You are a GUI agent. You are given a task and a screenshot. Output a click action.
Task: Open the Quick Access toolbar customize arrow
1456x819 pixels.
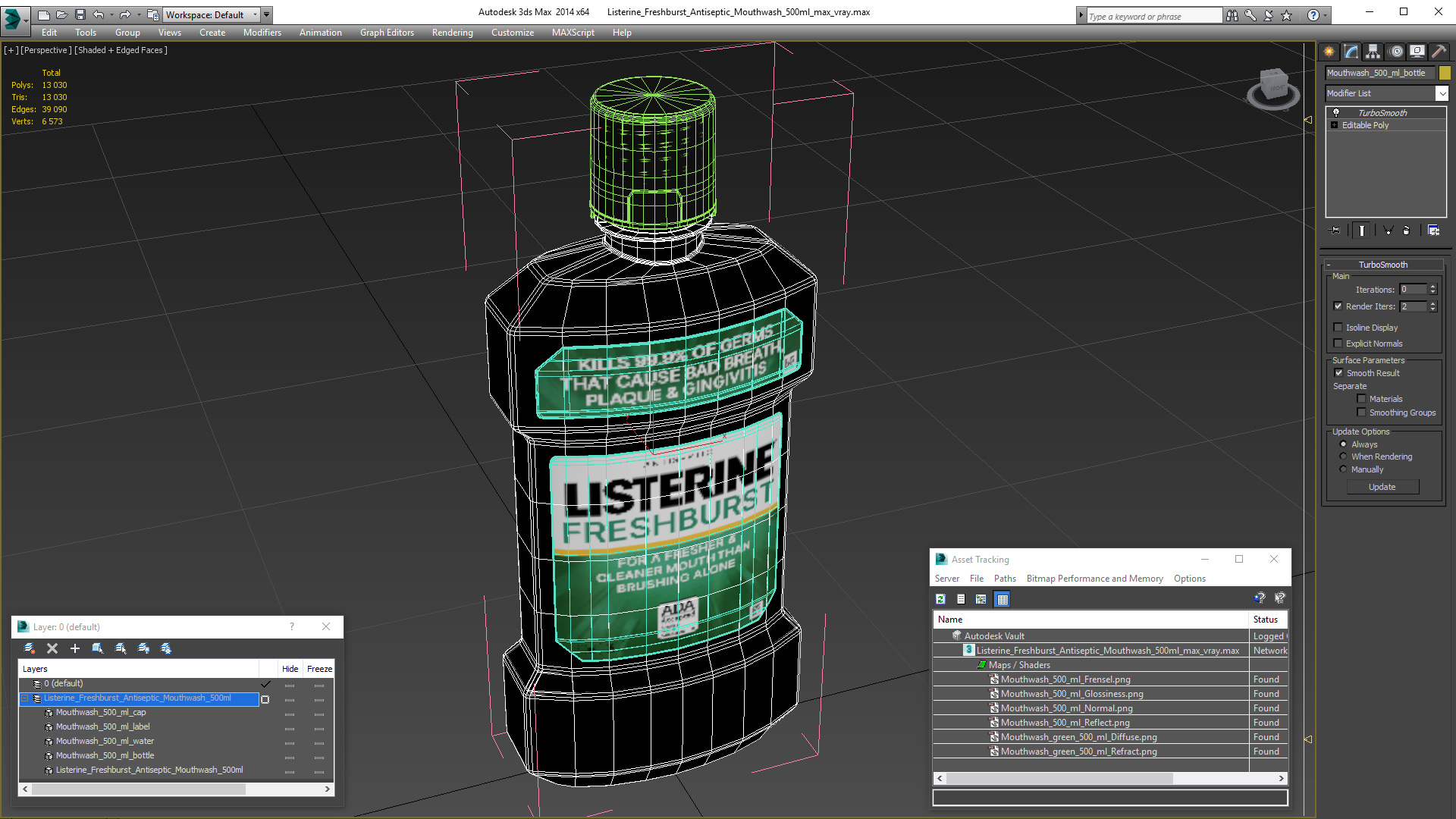[x=266, y=14]
